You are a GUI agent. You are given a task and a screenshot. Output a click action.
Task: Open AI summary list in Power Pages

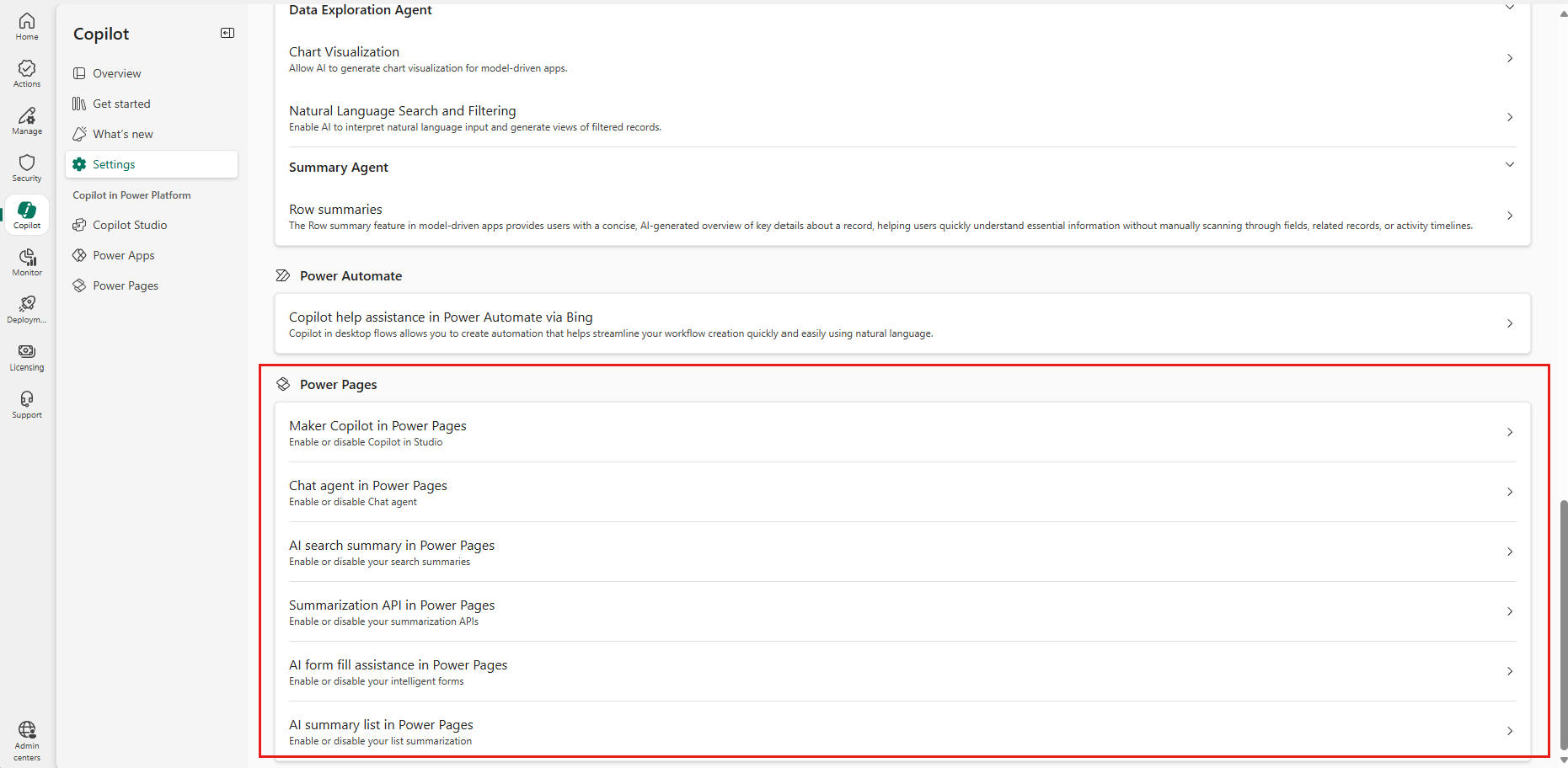point(902,731)
